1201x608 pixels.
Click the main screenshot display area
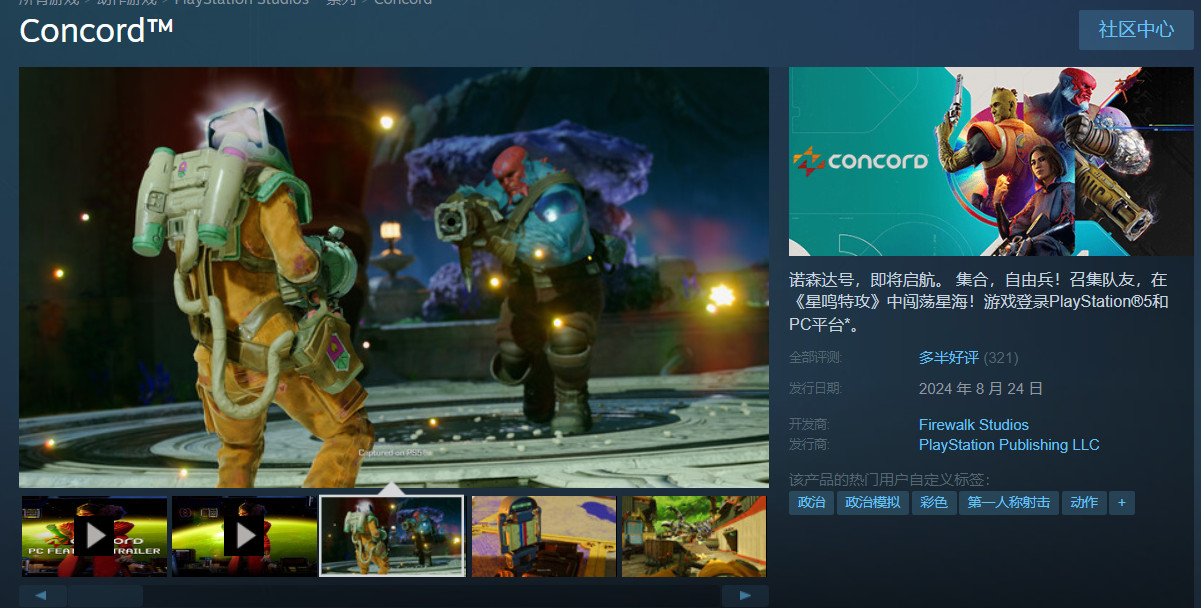(x=394, y=277)
